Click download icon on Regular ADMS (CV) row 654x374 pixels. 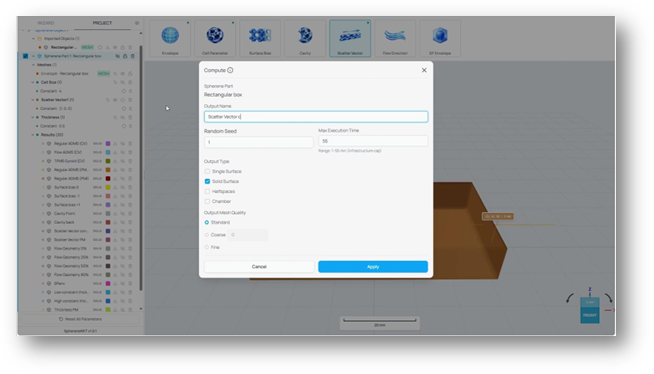115,143
